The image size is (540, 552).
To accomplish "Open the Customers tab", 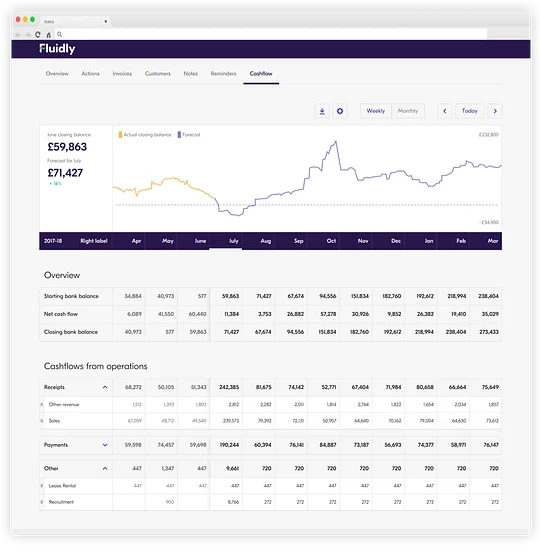I will (x=158, y=74).
